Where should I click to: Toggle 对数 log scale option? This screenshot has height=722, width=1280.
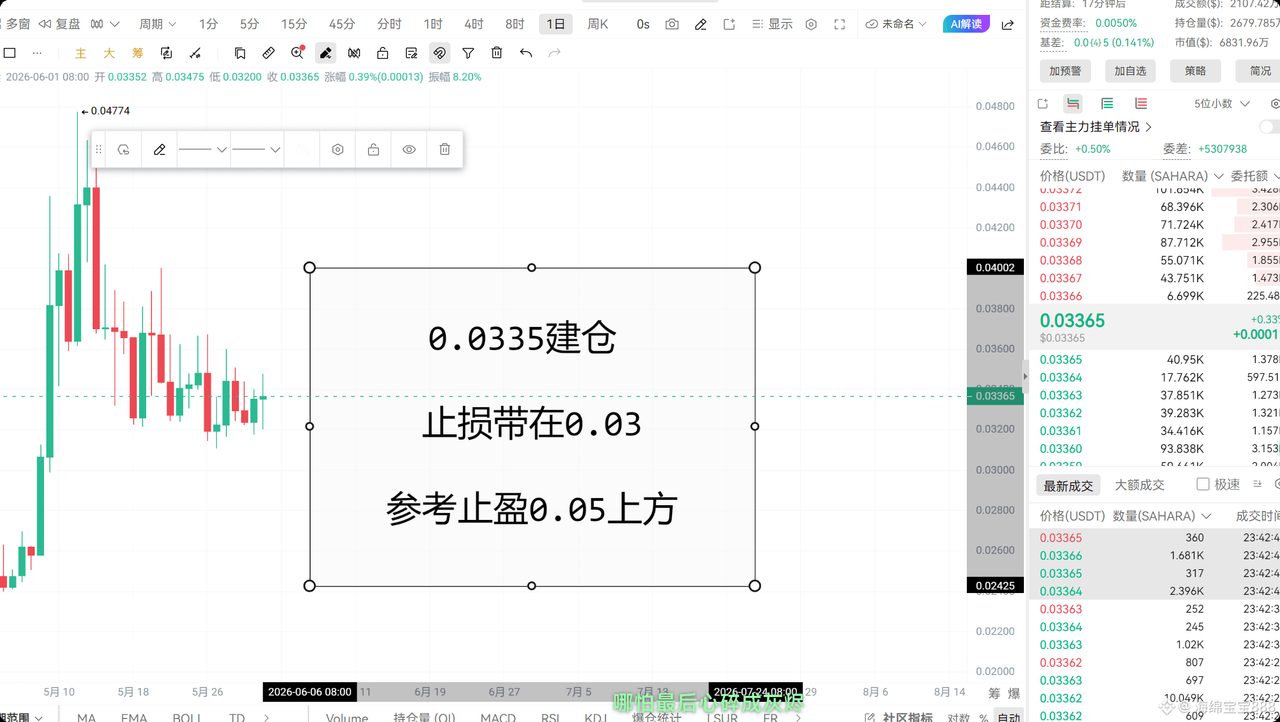[x=958, y=717]
